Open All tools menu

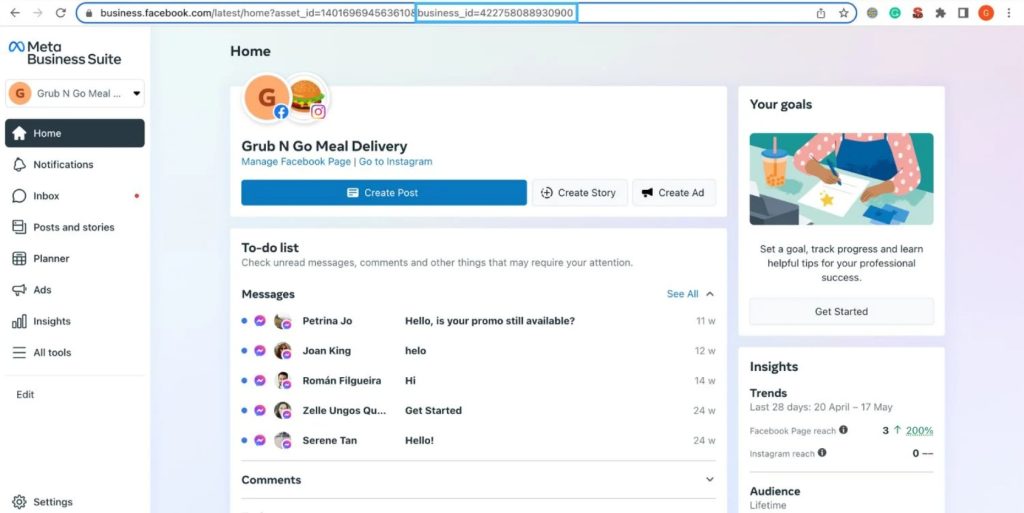coord(75,352)
